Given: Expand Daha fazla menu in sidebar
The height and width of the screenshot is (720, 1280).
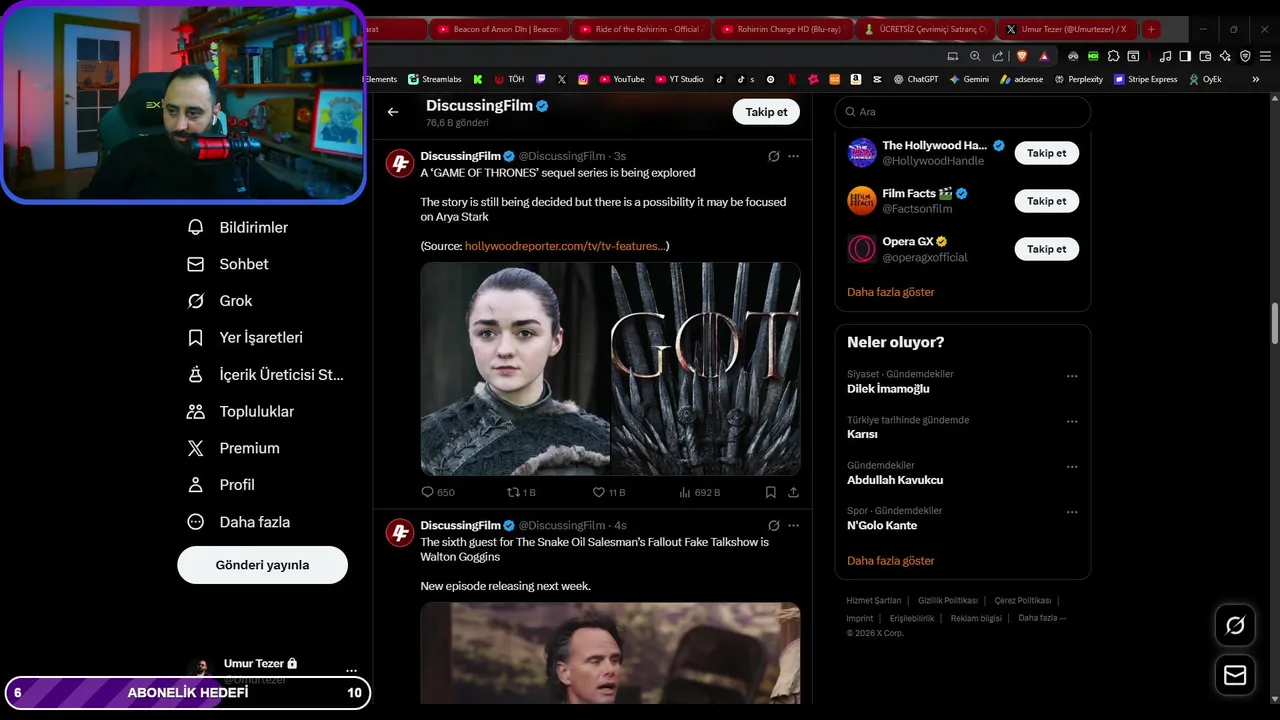Looking at the screenshot, I should (238, 522).
